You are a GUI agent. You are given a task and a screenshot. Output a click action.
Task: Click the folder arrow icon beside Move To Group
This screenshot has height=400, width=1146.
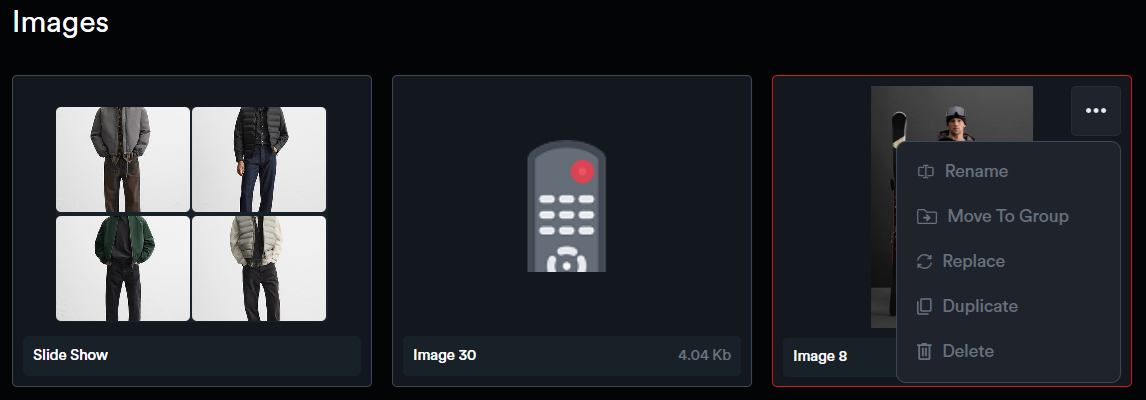tap(927, 217)
